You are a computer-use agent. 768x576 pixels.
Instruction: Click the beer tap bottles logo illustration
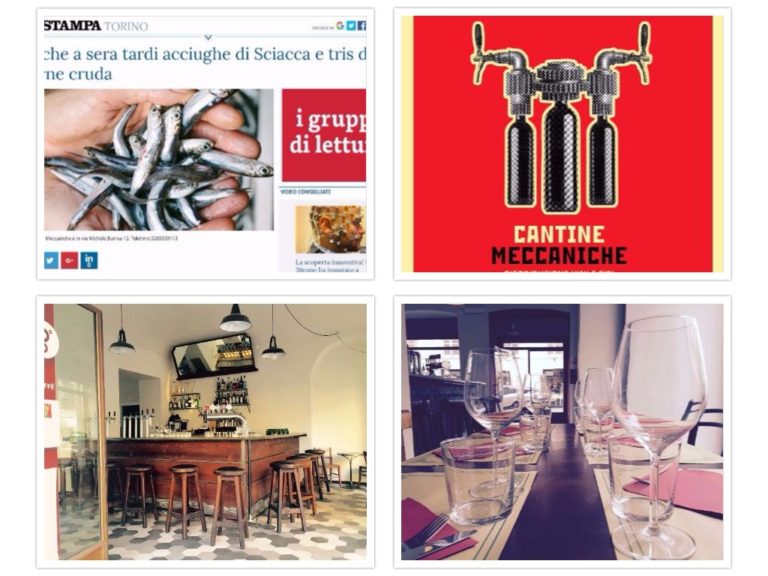click(560, 117)
